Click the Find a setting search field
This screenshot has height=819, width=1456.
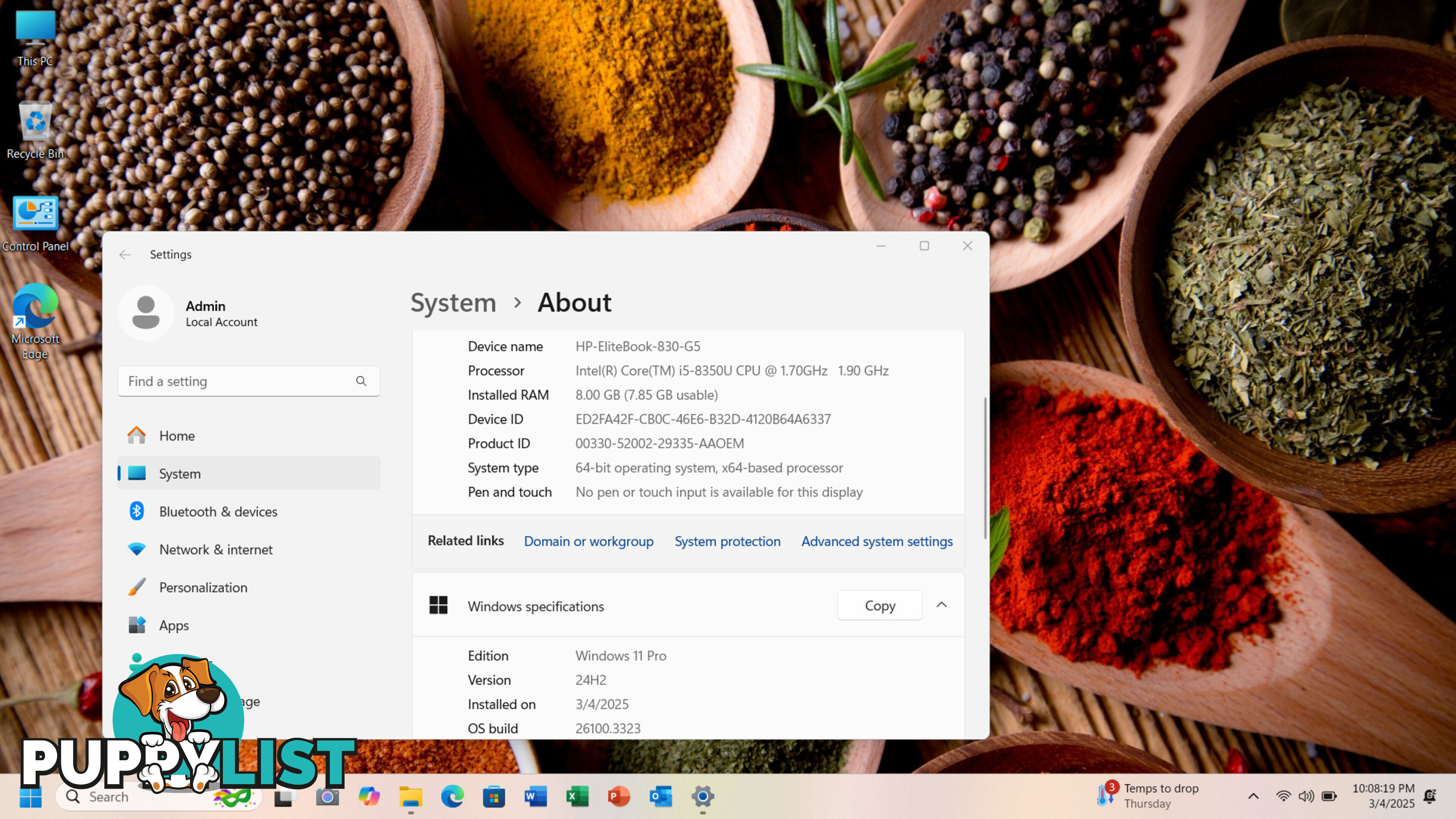pyautogui.click(x=247, y=381)
